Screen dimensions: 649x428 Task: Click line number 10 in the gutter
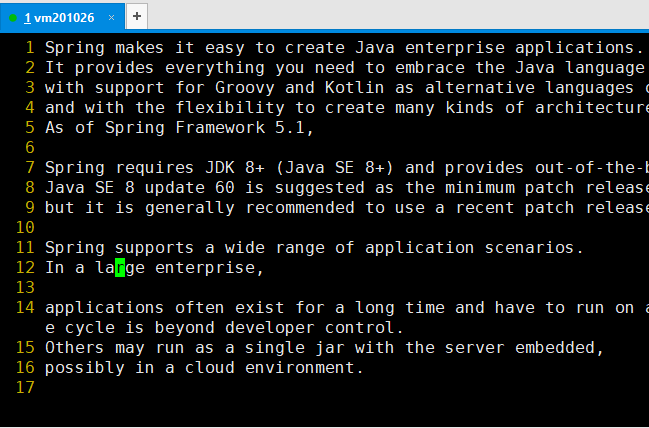25,227
